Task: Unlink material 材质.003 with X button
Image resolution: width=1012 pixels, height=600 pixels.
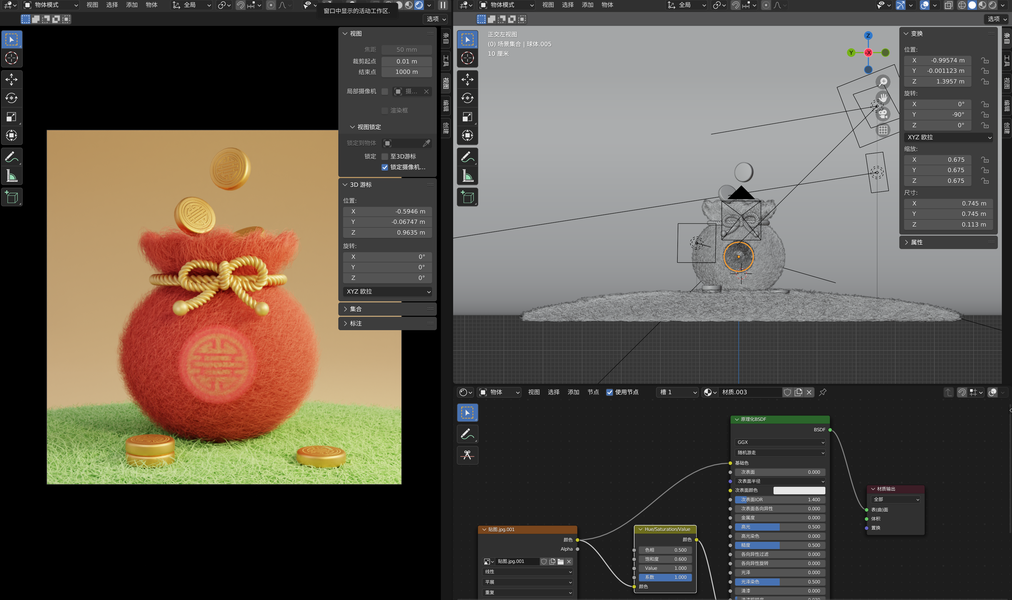Action: (x=809, y=392)
